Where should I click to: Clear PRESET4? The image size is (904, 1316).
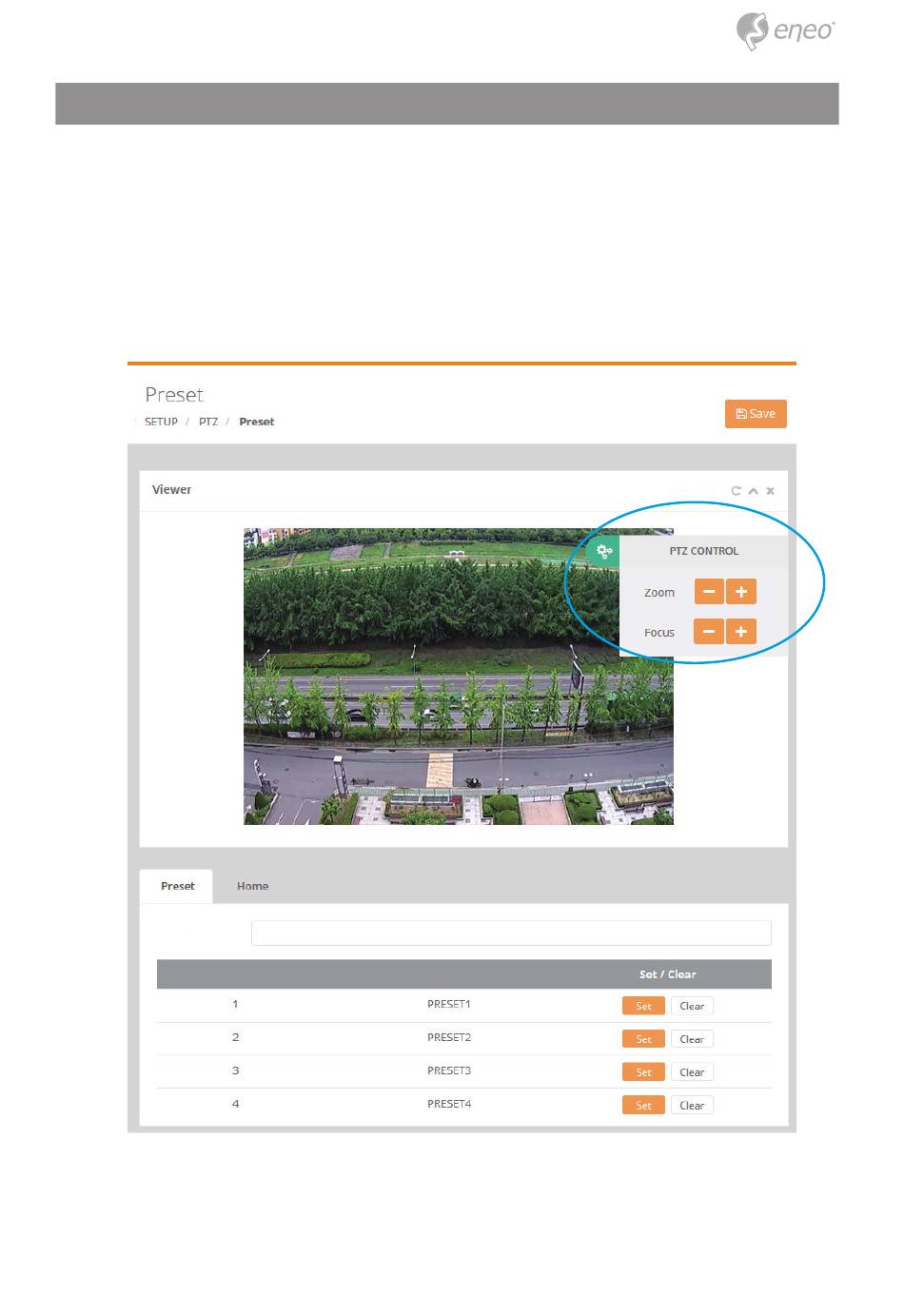click(x=692, y=1106)
